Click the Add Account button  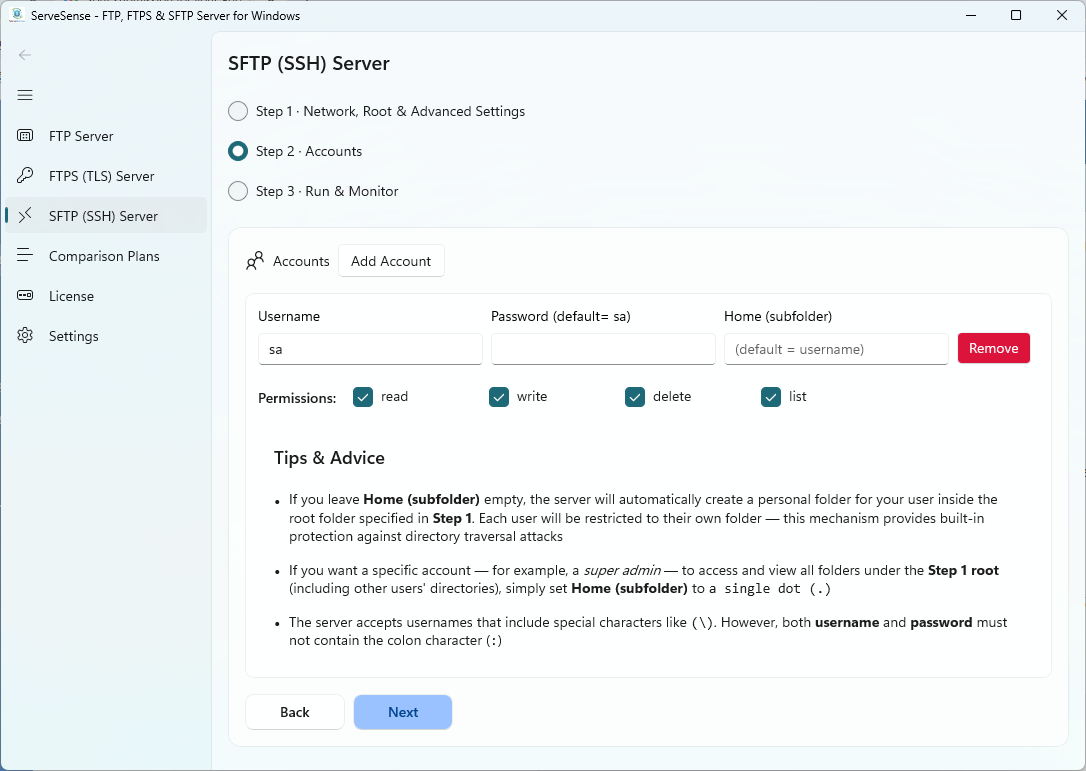[x=391, y=261]
